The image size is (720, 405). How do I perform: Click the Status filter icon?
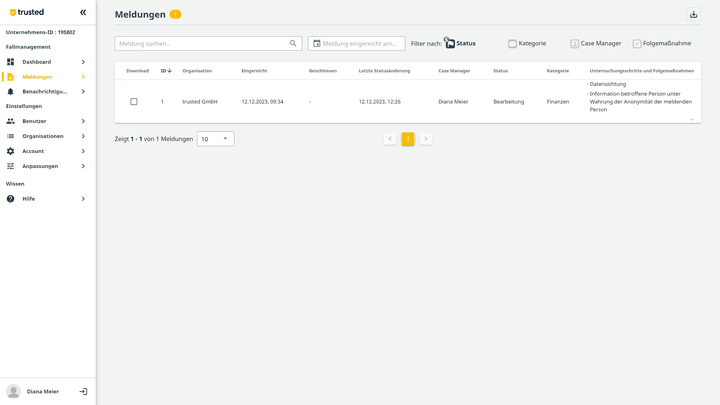click(x=449, y=43)
